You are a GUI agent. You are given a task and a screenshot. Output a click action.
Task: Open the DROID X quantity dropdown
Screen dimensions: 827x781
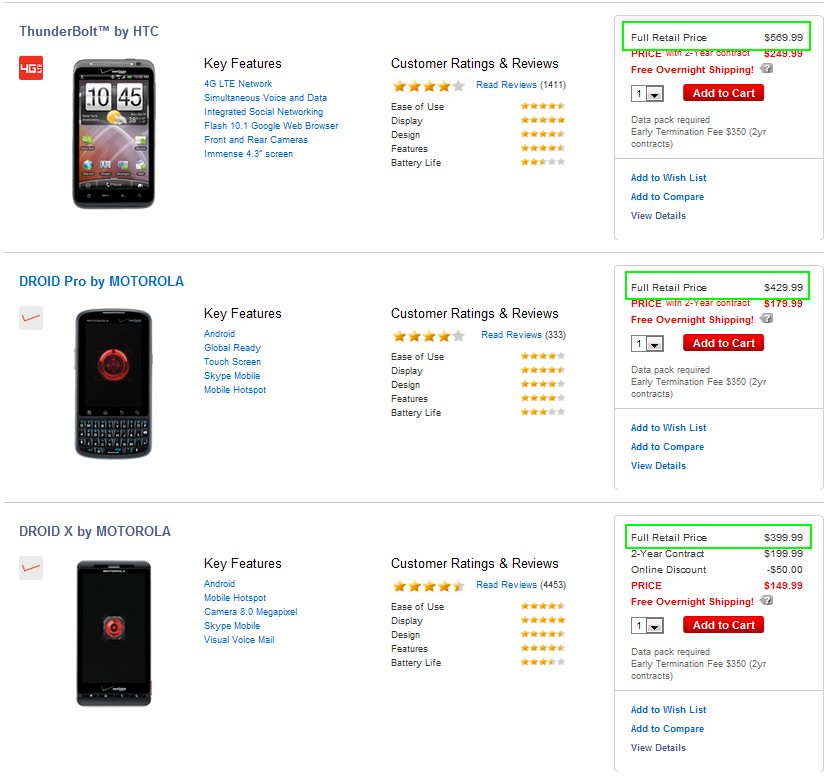pyautogui.click(x=648, y=626)
